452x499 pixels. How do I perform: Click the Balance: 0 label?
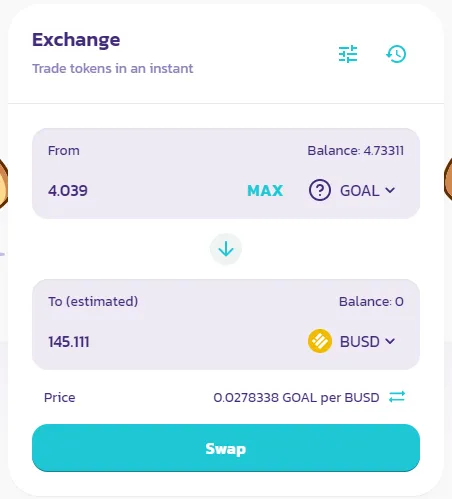coord(371,302)
